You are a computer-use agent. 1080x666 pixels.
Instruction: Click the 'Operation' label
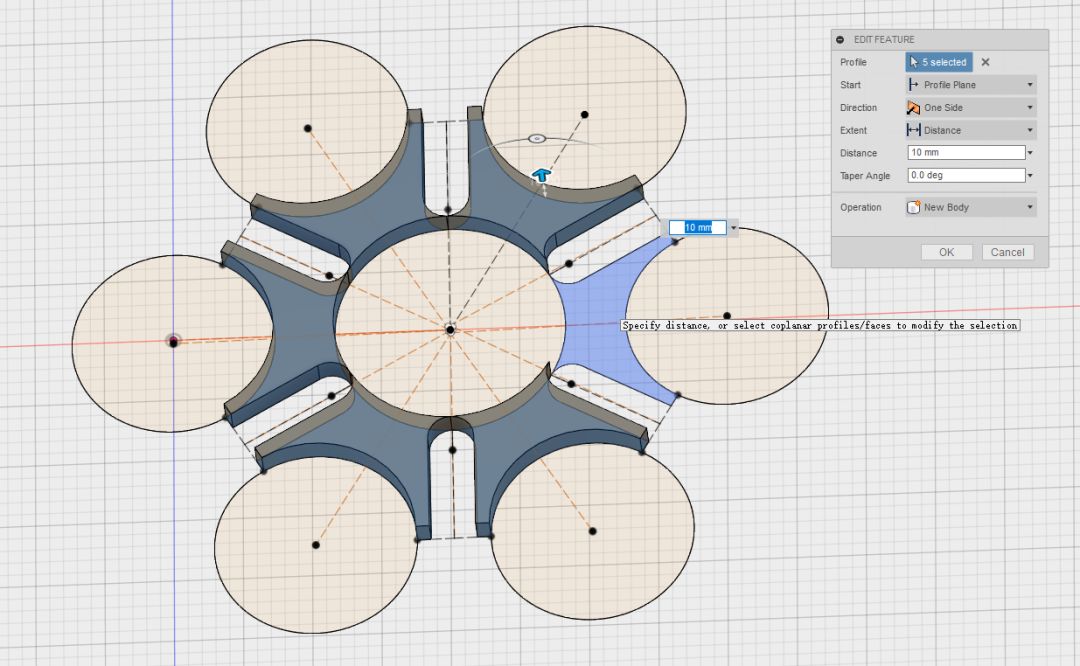coord(860,207)
